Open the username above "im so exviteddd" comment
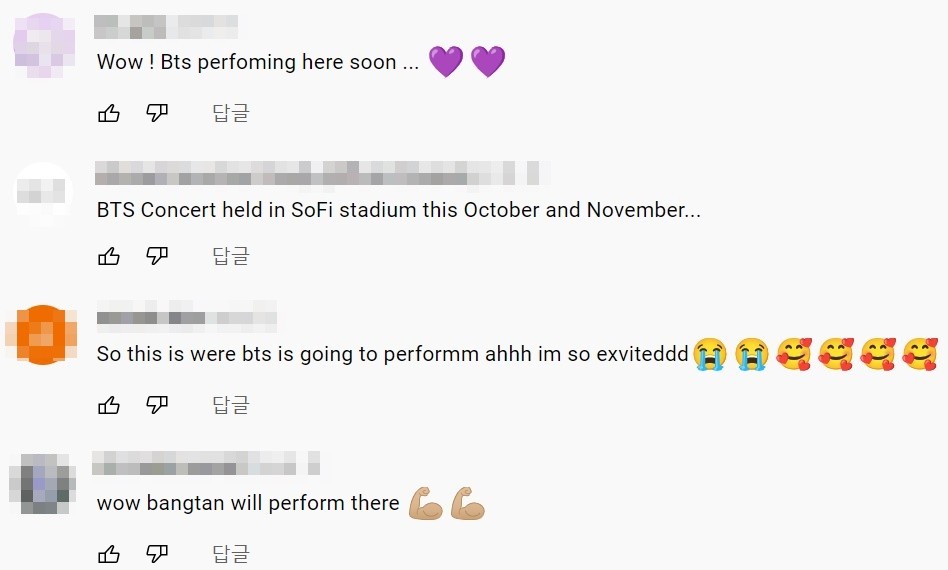This screenshot has width=948, height=570. [x=186, y=320]
